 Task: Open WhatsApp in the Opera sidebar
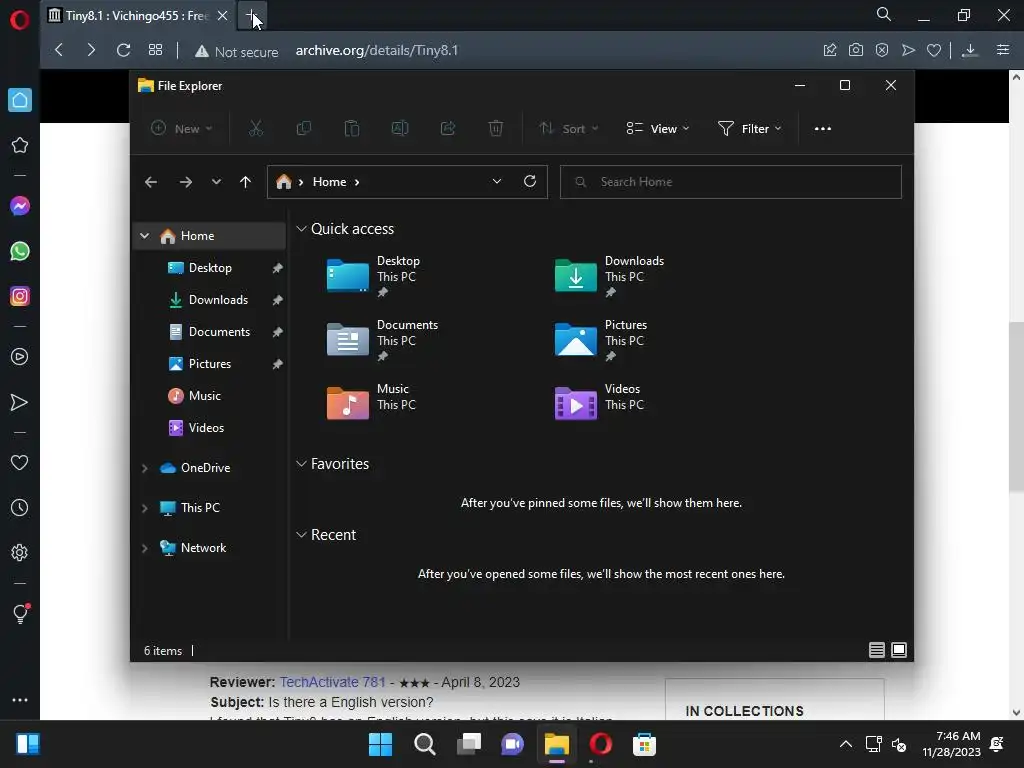[x=20, y=251]
